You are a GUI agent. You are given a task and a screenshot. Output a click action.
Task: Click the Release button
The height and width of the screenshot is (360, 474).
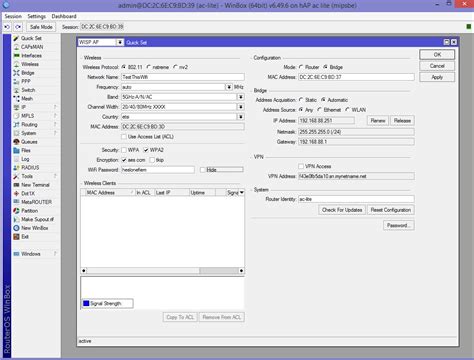(402, 121)
